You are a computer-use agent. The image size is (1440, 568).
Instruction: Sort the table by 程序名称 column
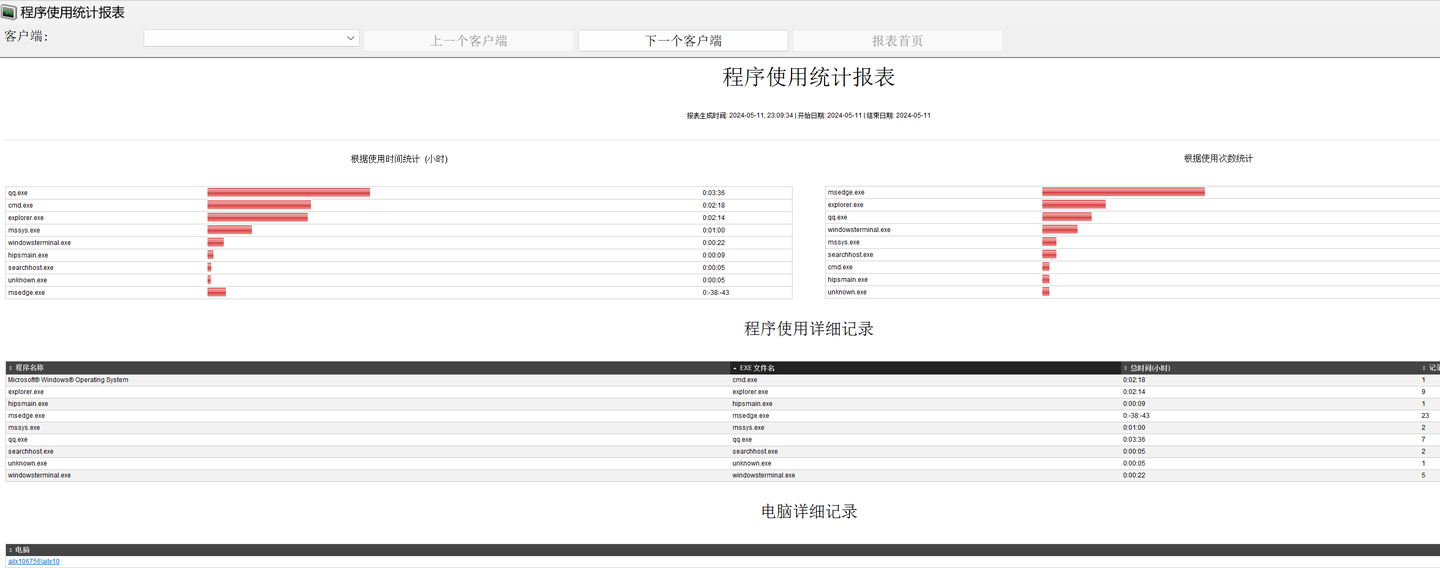[368, 368]
